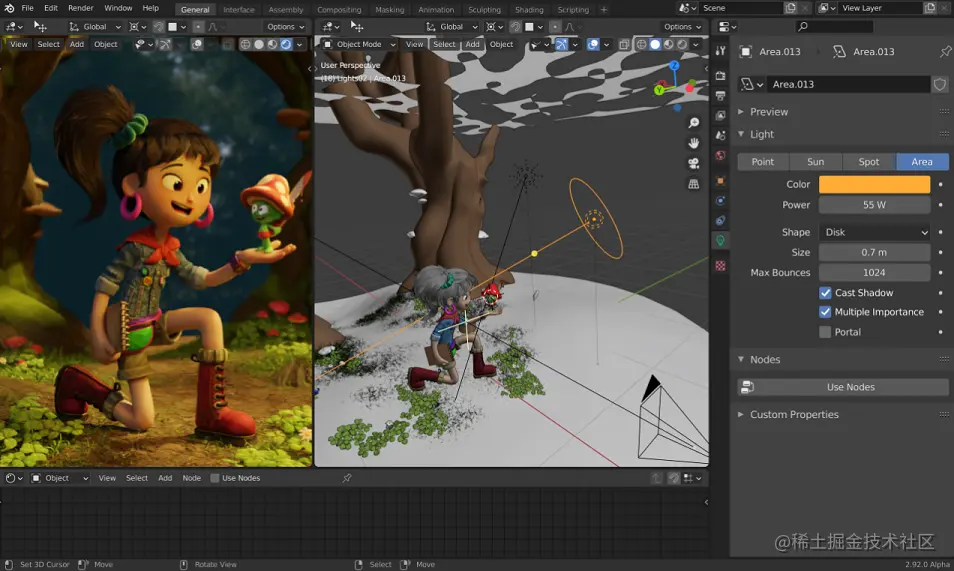Switch right viewport to rendered shading
954x571 pixels.
point(683,44)
